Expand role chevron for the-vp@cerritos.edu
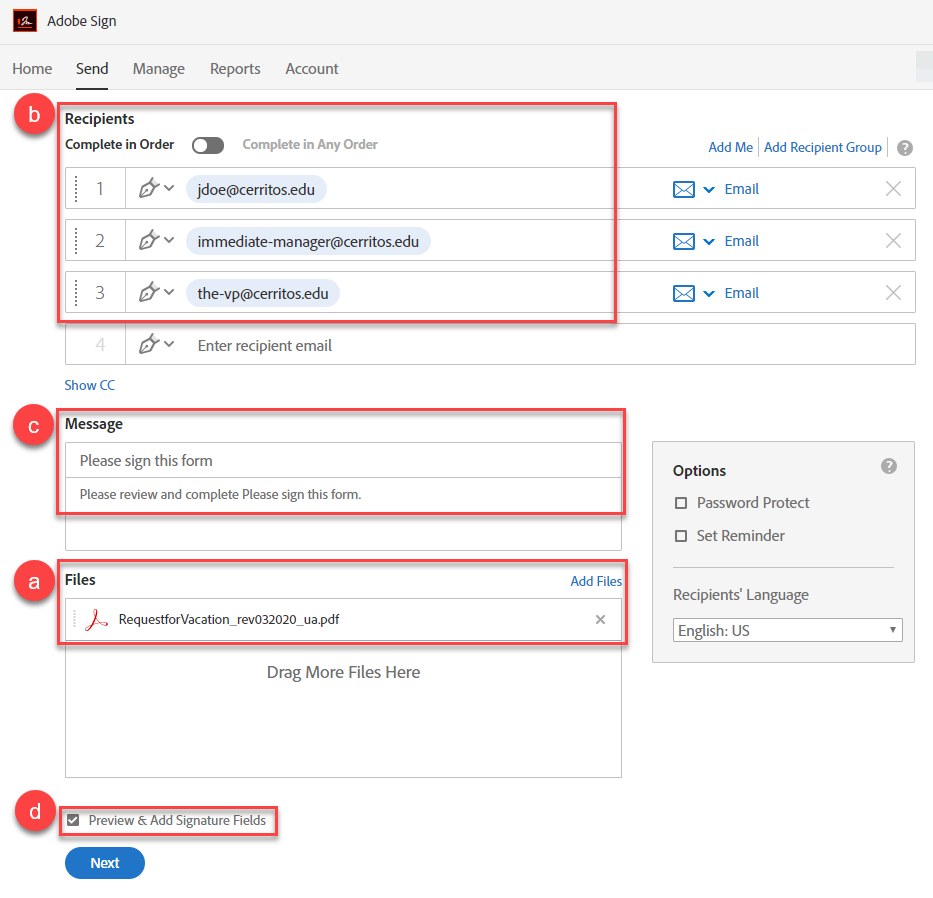Screen dimensions: 933x898 169,292
